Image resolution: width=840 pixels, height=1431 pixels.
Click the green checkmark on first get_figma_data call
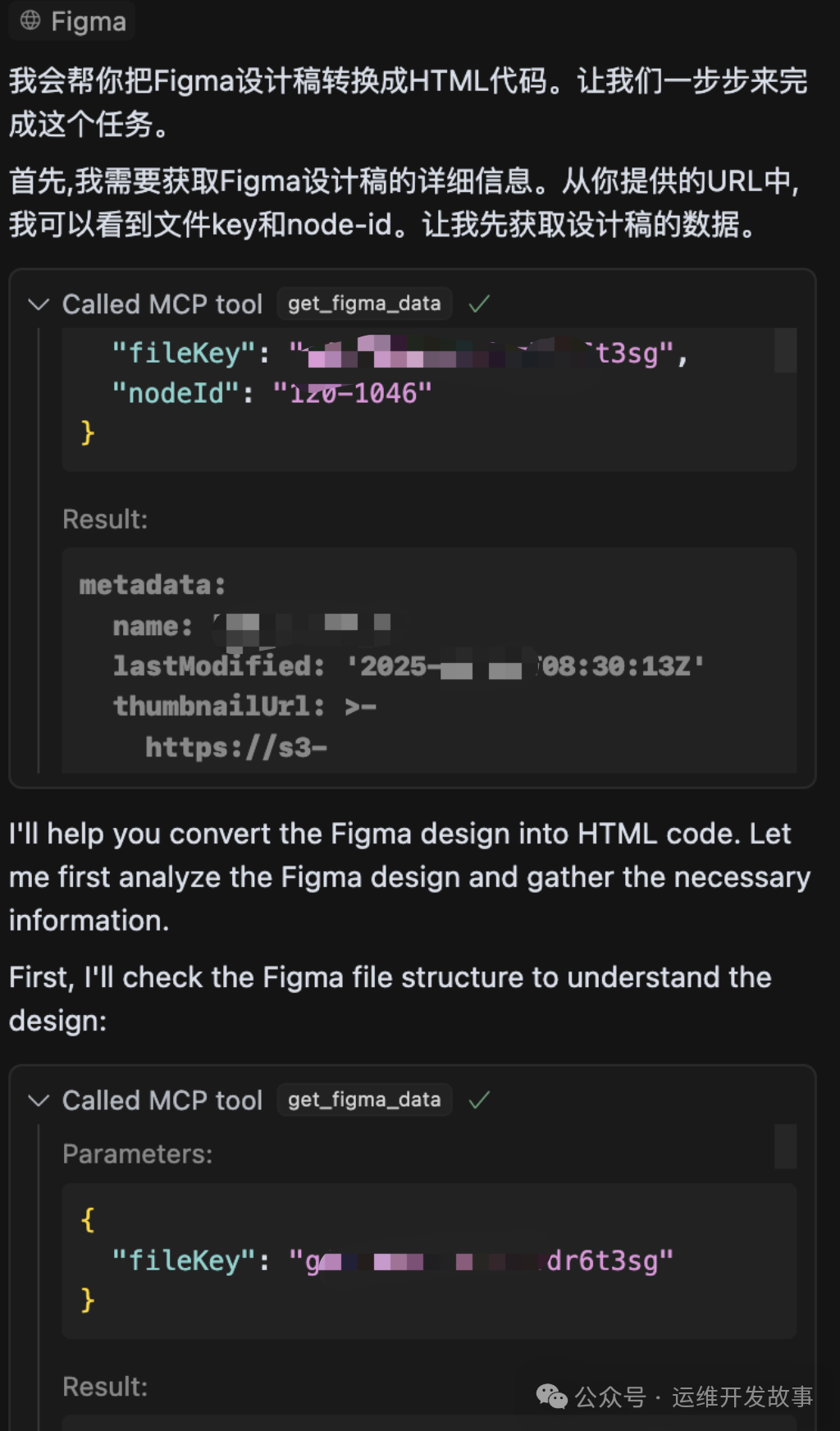pyautogui.click(x=479, y=304)
